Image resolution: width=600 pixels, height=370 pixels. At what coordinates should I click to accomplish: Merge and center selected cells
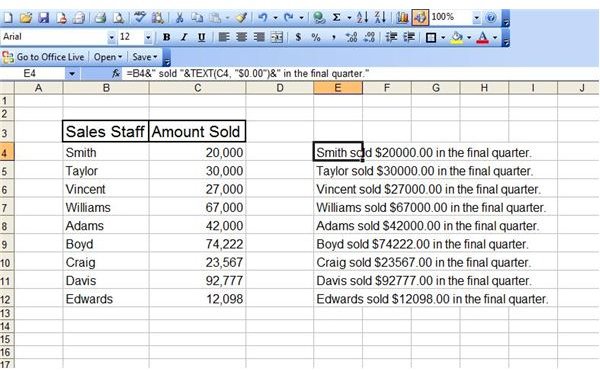(277, 37)
